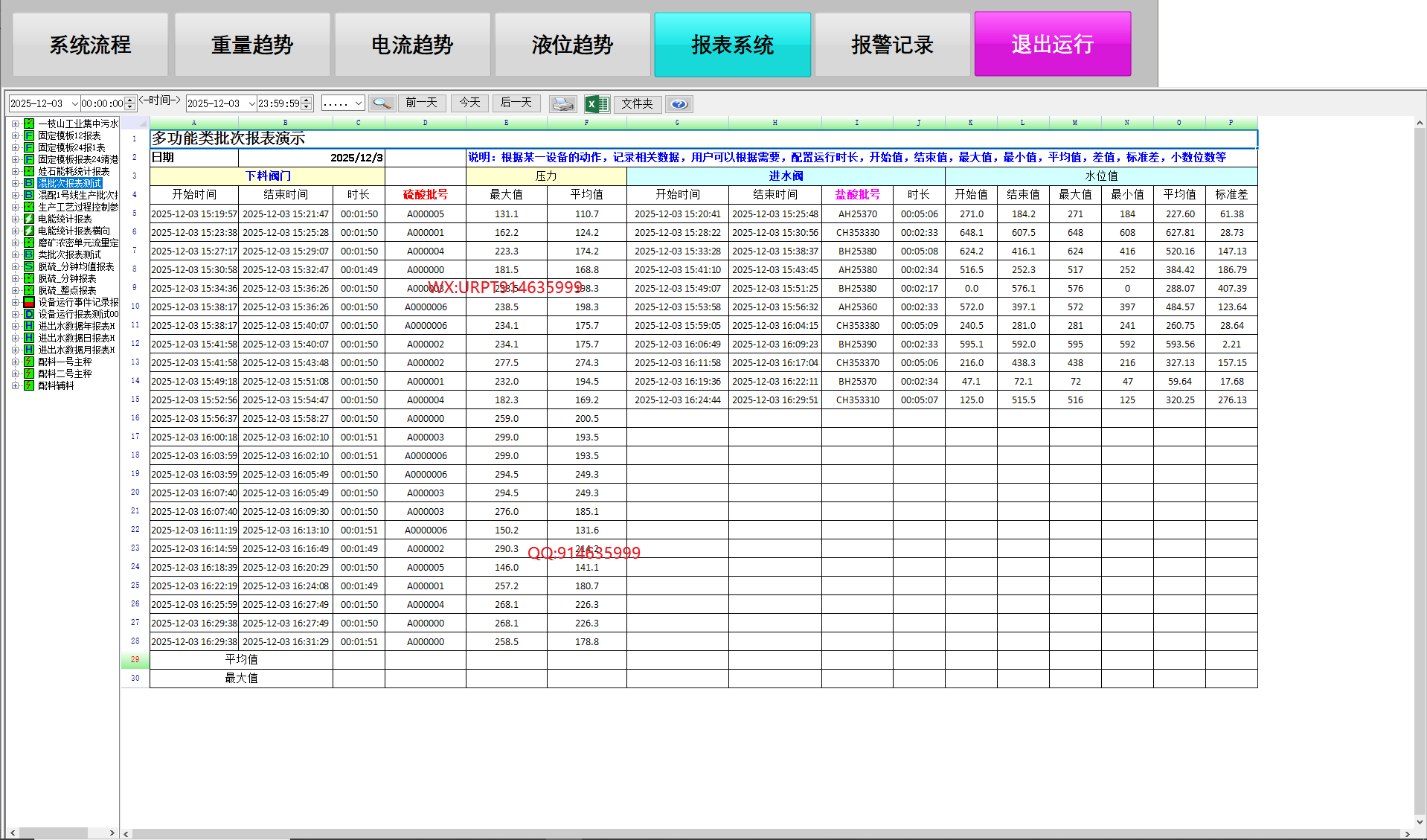Click the select-all corner of the spreadsheet
Image resolution: width=1427 pixels, height=840 pixels.
tap(135, 123)
